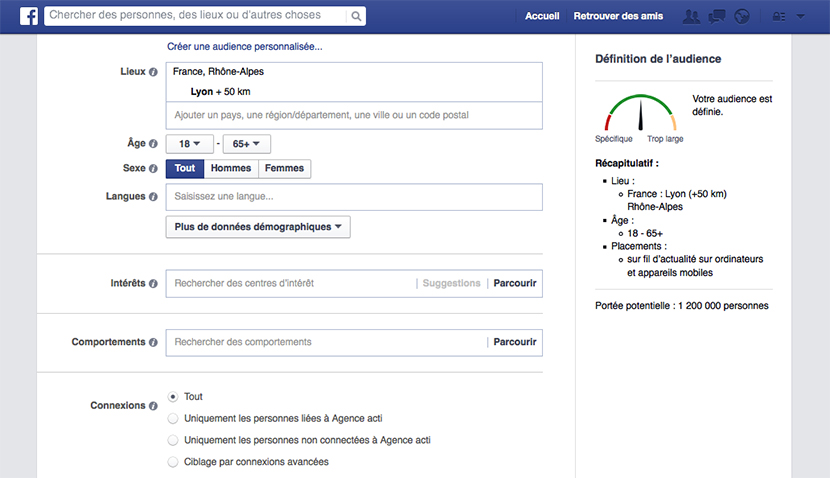Open the messages icon
The image size is (830, 478).
[x=716, y=16]
